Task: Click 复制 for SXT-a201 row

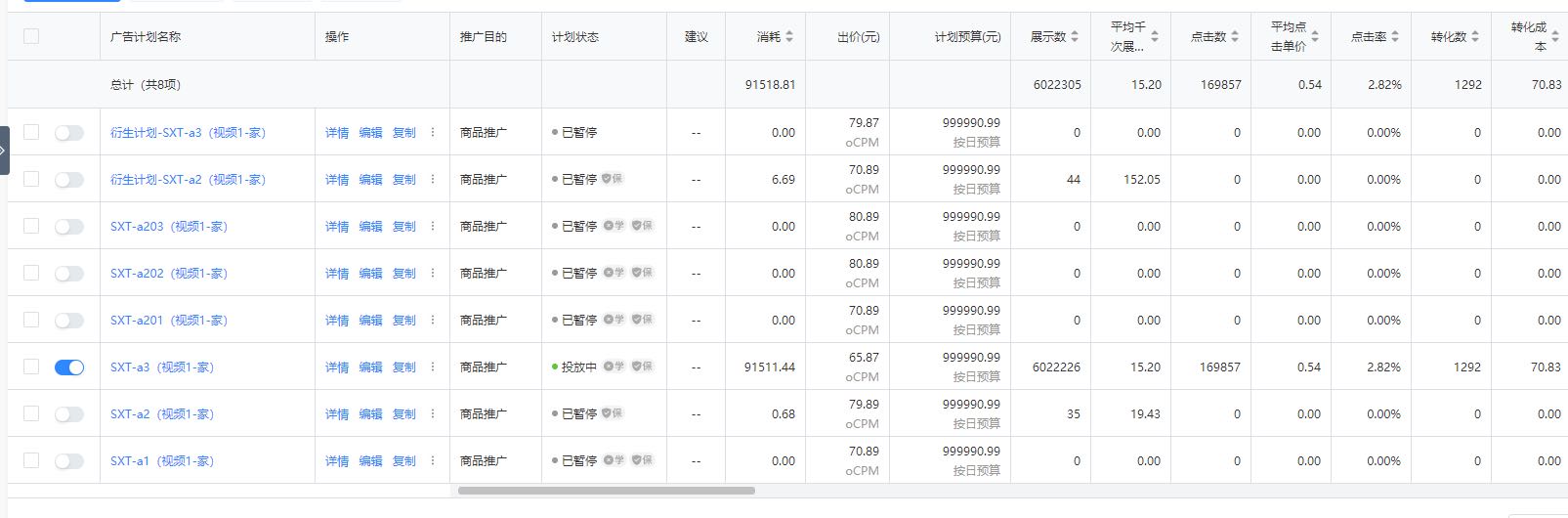Action: coord(403,320)
